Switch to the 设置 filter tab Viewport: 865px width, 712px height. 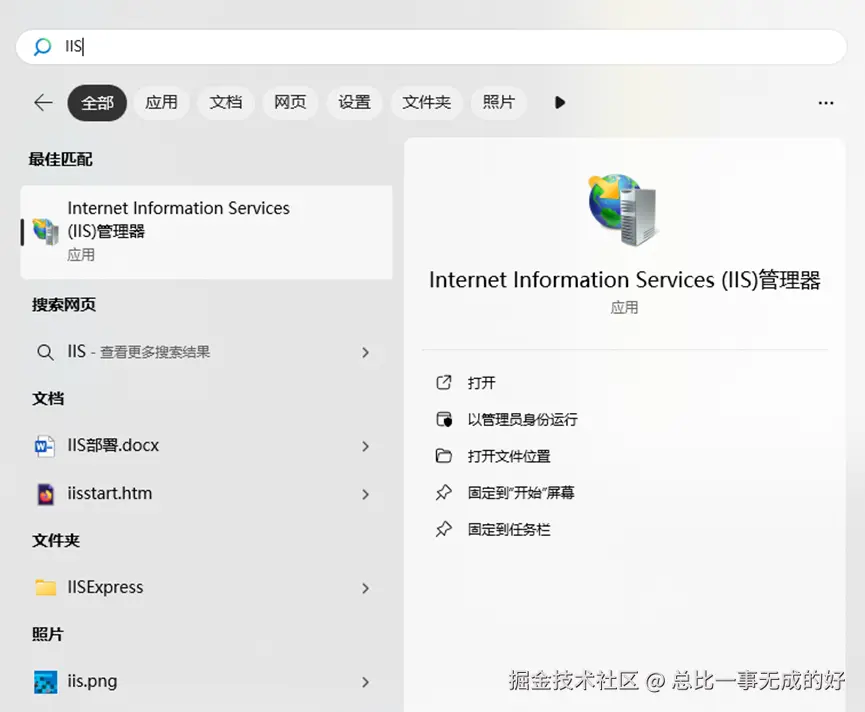[354, 102]
